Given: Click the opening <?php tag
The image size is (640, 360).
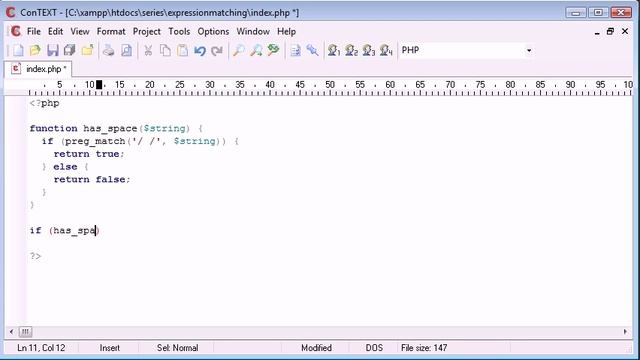Looking at the screenshot, I should 44,103.
